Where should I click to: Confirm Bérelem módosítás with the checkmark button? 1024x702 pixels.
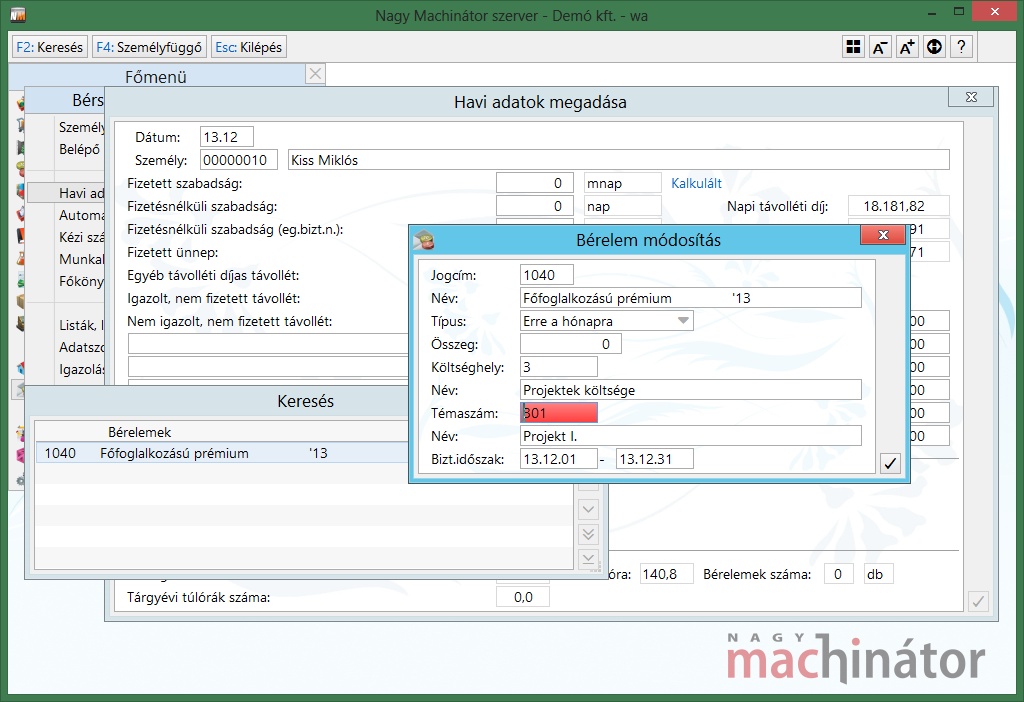tap(890, 462)
